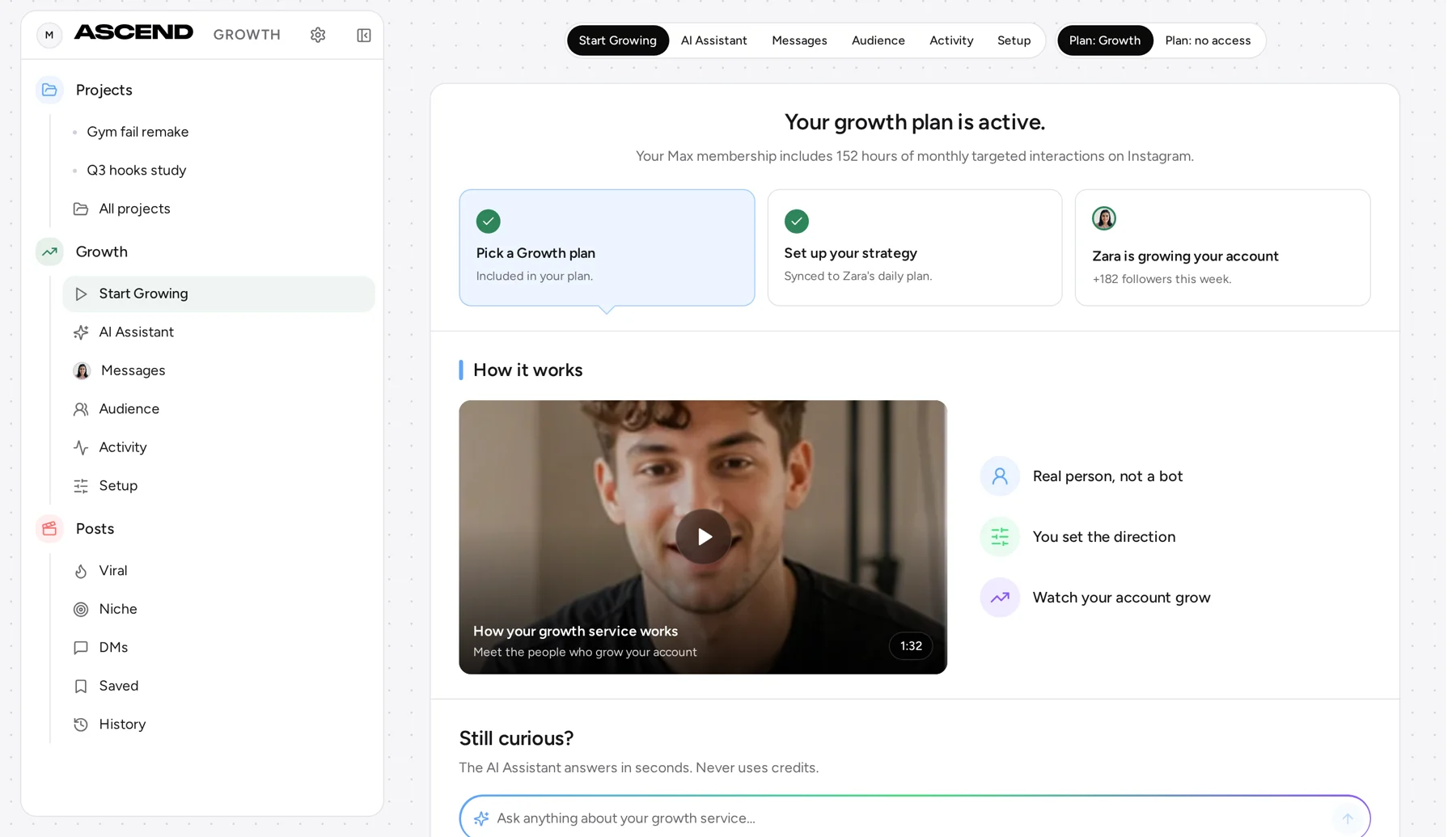Open History clock icon

(x=81, y=725)
